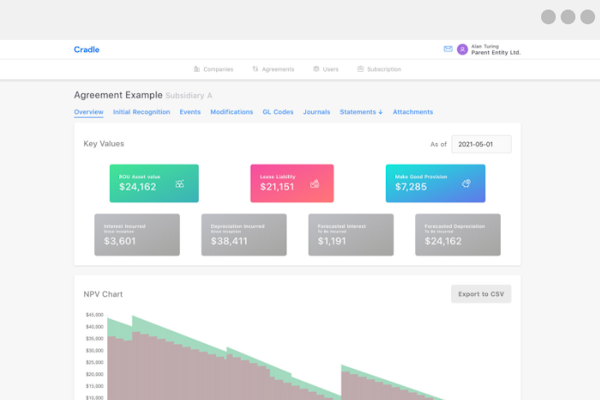
Task: Click the Users nav icon
Action: pos(316,69)
